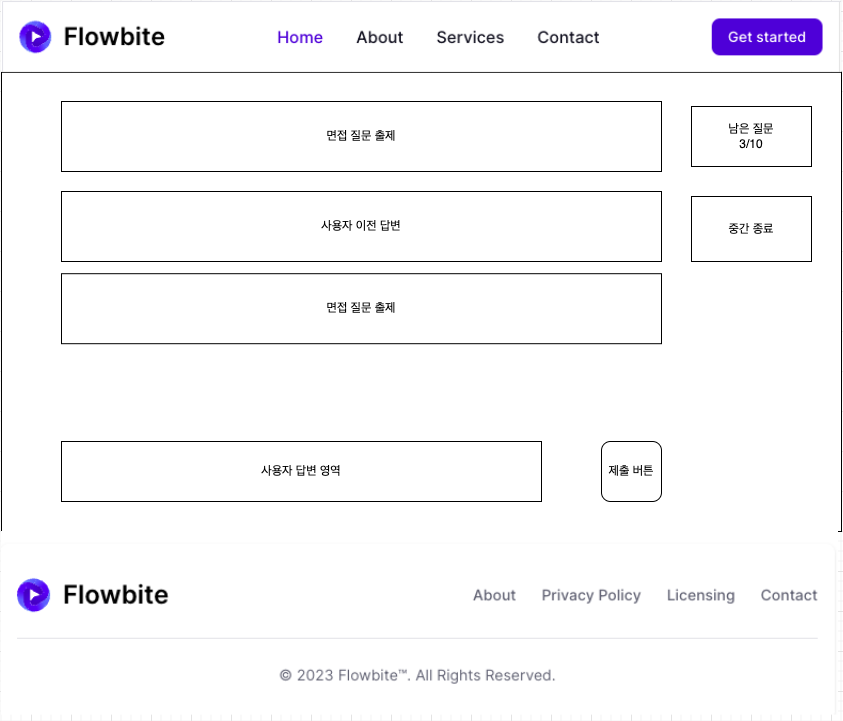Go to the About page in top navigation

pos(380,37)
